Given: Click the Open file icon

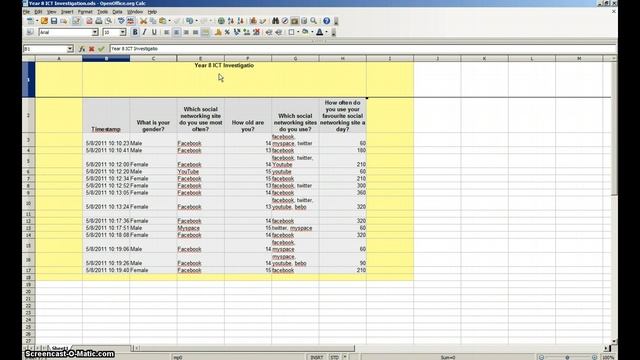Looking at the screenshot, I should [44, 21].
